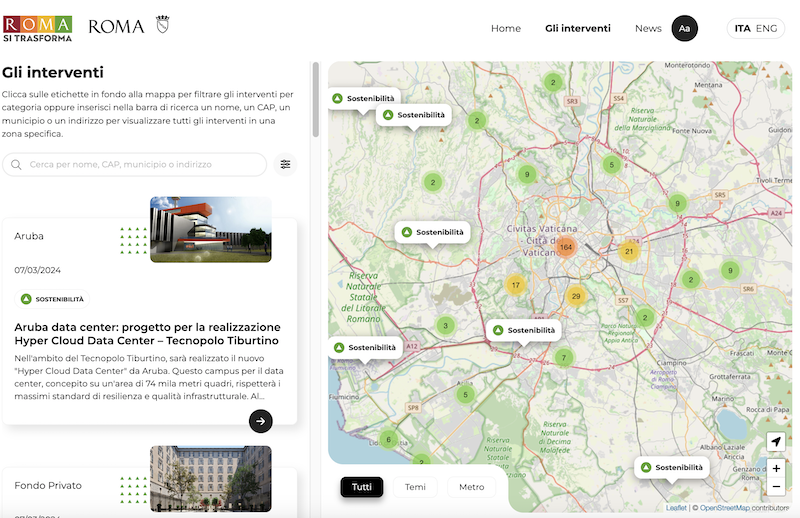This screenshot has height=518, width=800.
Task: Click the orange 164 cluster marker
Action: click(566, 247)
